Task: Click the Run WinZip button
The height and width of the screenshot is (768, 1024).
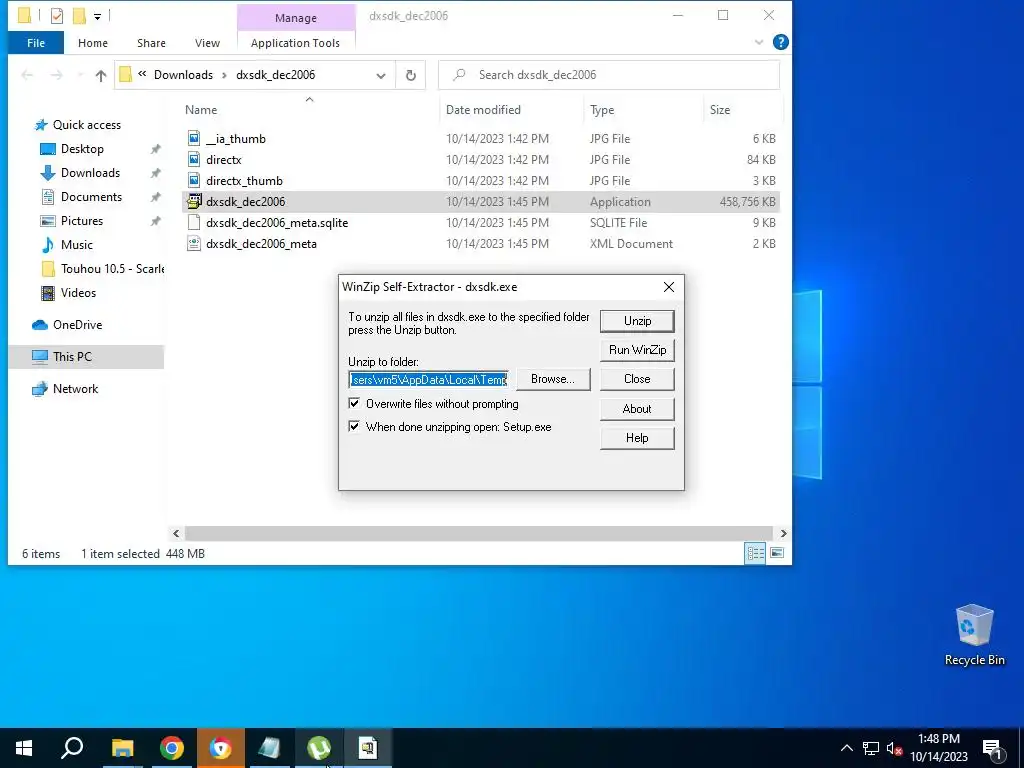Action: point(637,350)
